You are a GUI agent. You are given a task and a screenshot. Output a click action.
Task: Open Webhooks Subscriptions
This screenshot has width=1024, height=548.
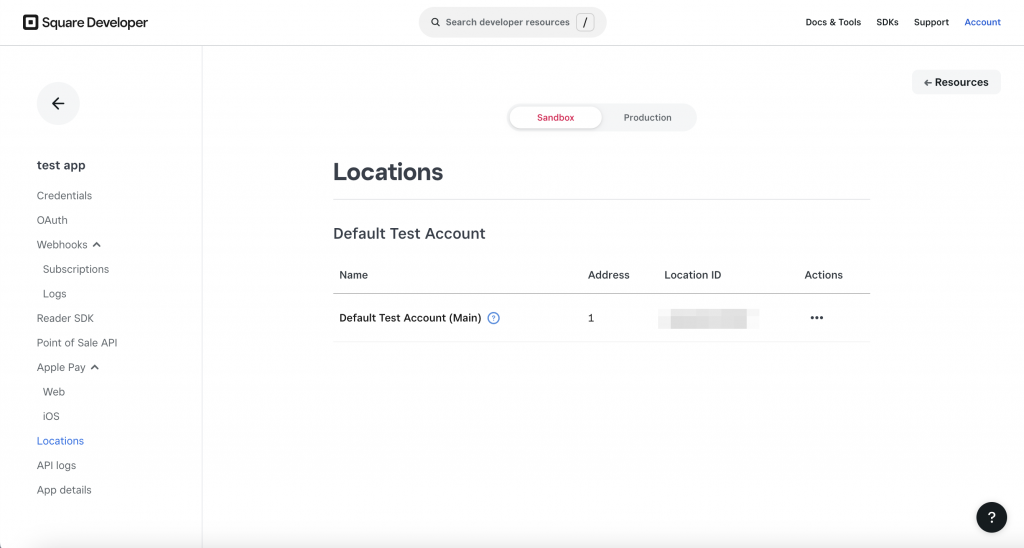pyautogui.click(x=76, y=269)
